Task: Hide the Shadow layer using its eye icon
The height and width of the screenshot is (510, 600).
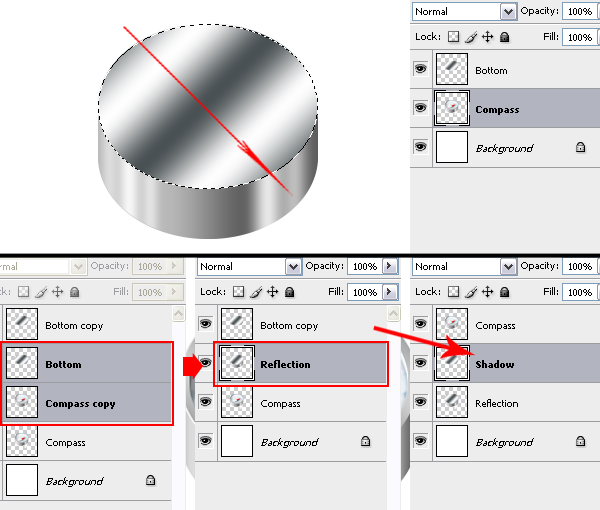Action: tap(420, 364)
